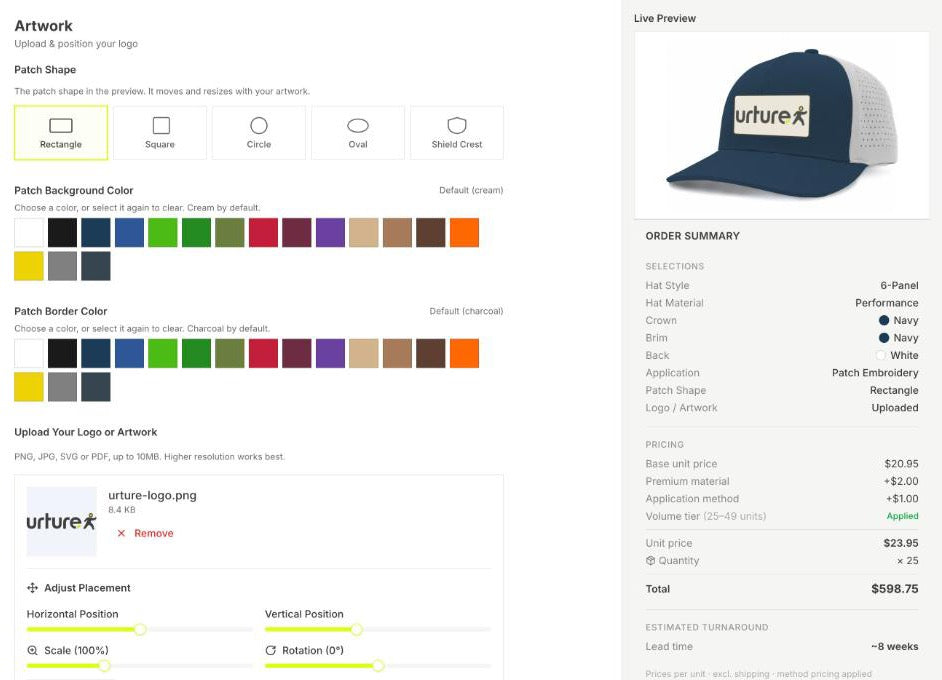Choose purple patch background color
The width and height of the screenshot is (942, 680).
330,232
